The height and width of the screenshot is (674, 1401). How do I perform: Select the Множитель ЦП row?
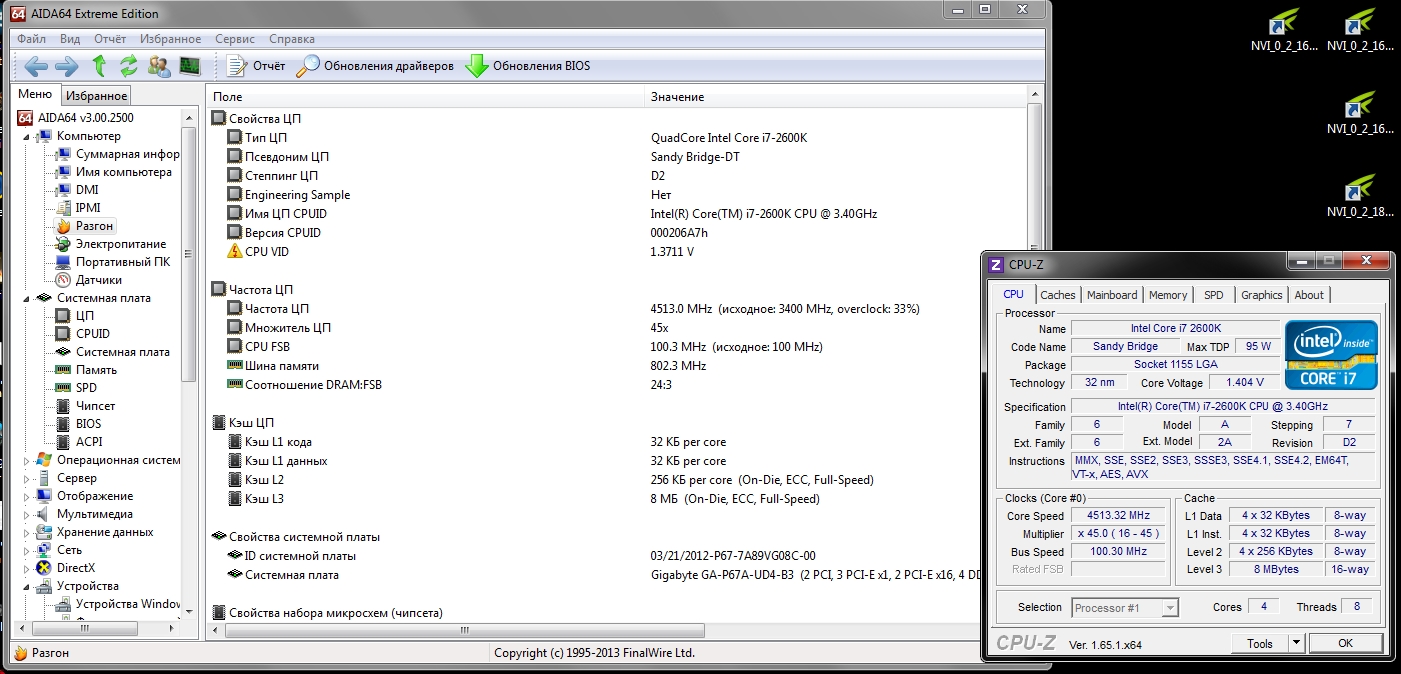[617, 327]
